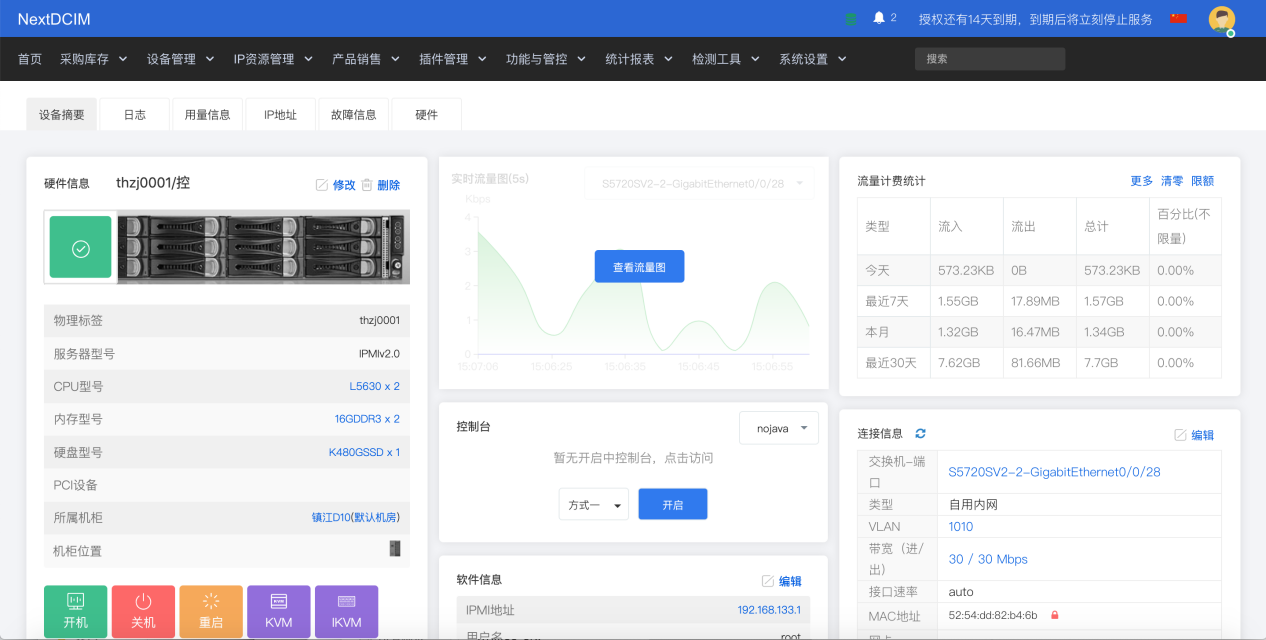The width and height of the screenshot is (1266, 640).
Task: Click the green database icon in header
Action: click(x=851, y=19)
